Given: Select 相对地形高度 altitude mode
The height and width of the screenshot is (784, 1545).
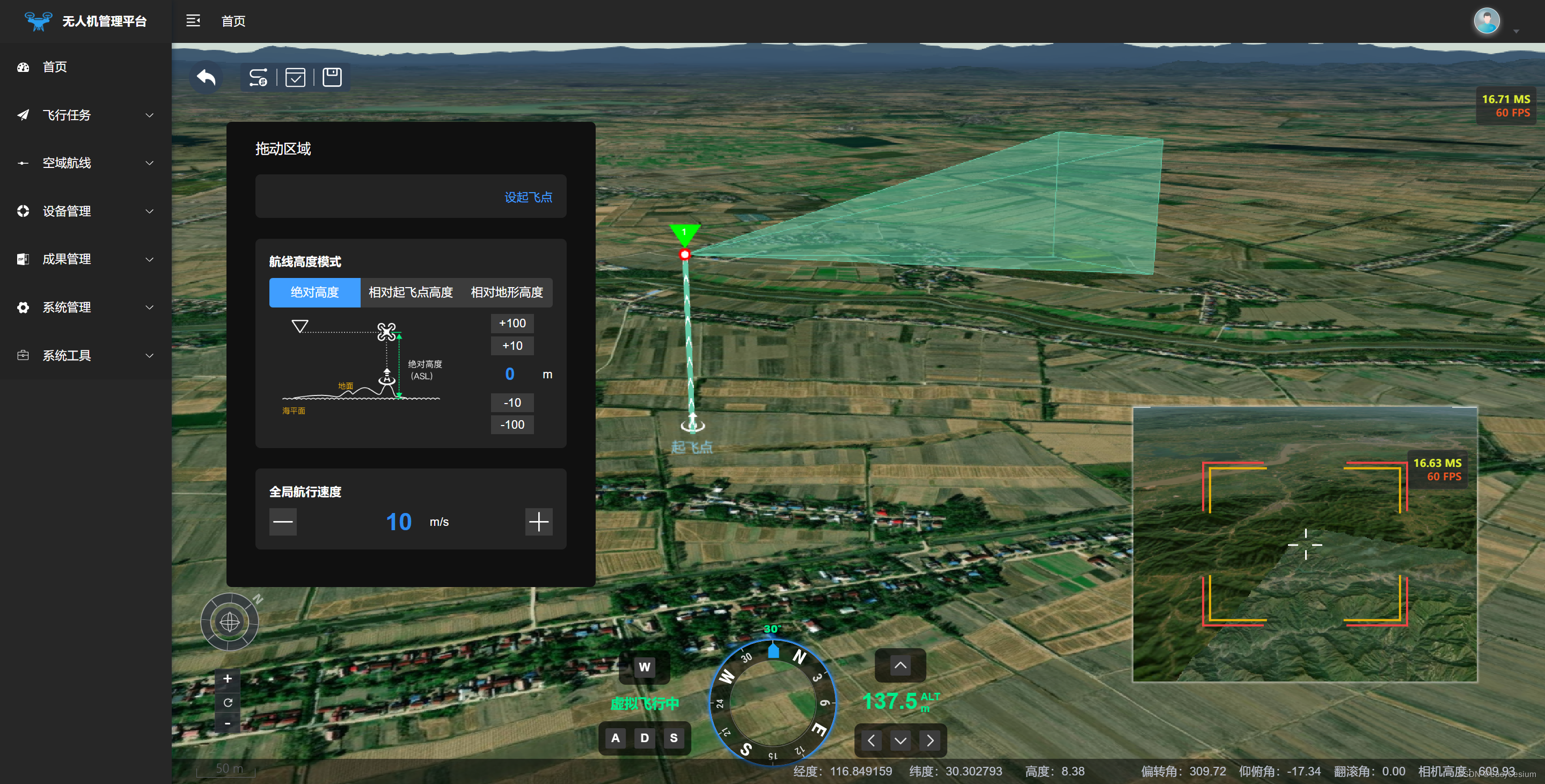Looking at the screenshot, I should pos(507,292).
